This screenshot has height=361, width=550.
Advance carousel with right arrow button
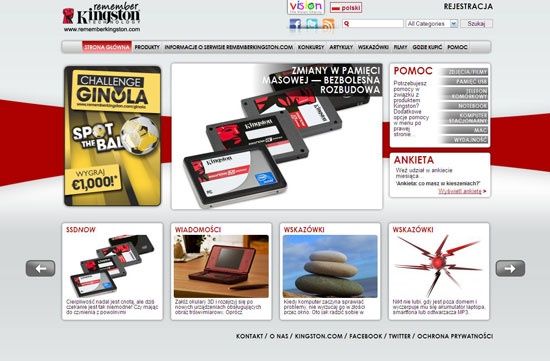[510, 268]
